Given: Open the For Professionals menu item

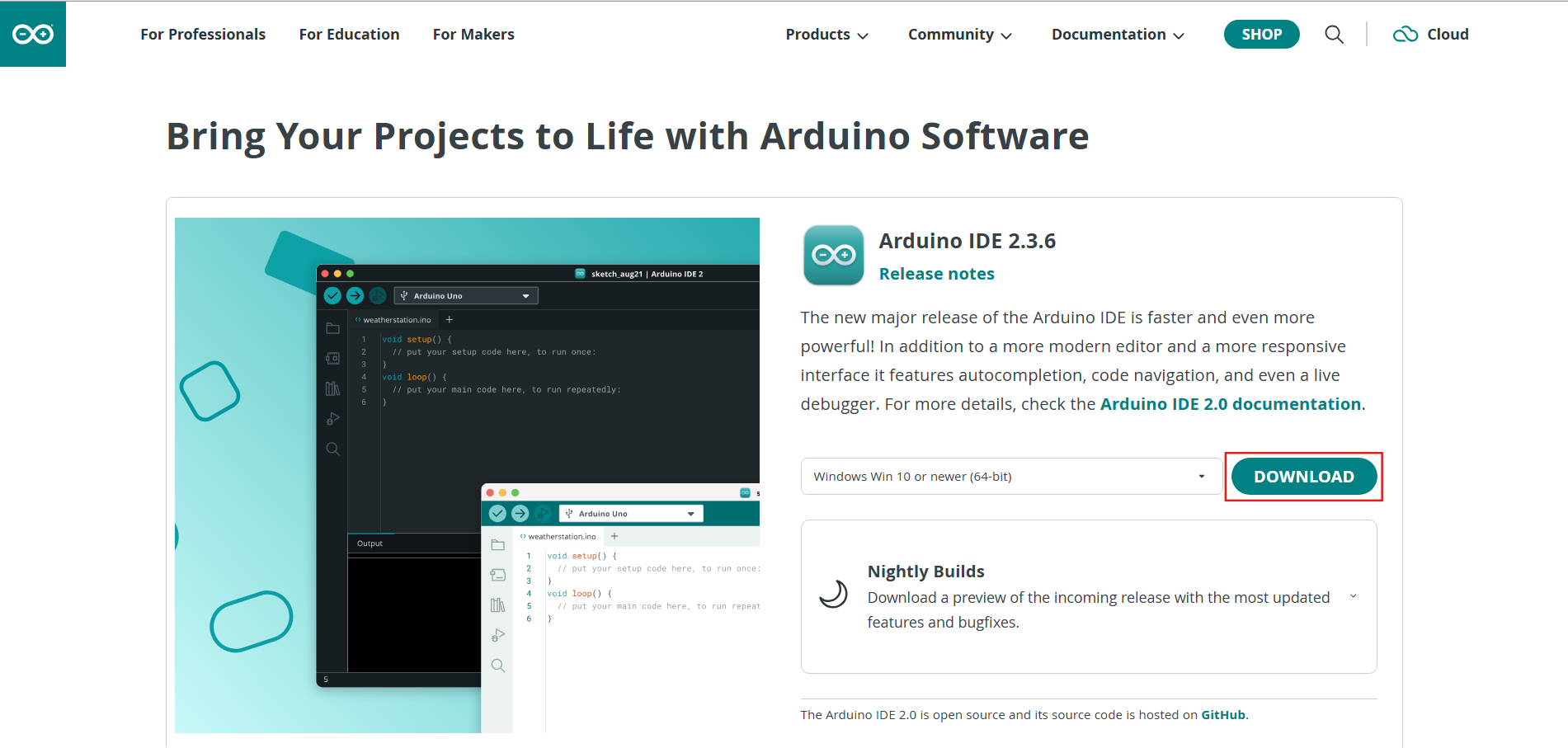Looking at the screenshot, I should 203,34.
